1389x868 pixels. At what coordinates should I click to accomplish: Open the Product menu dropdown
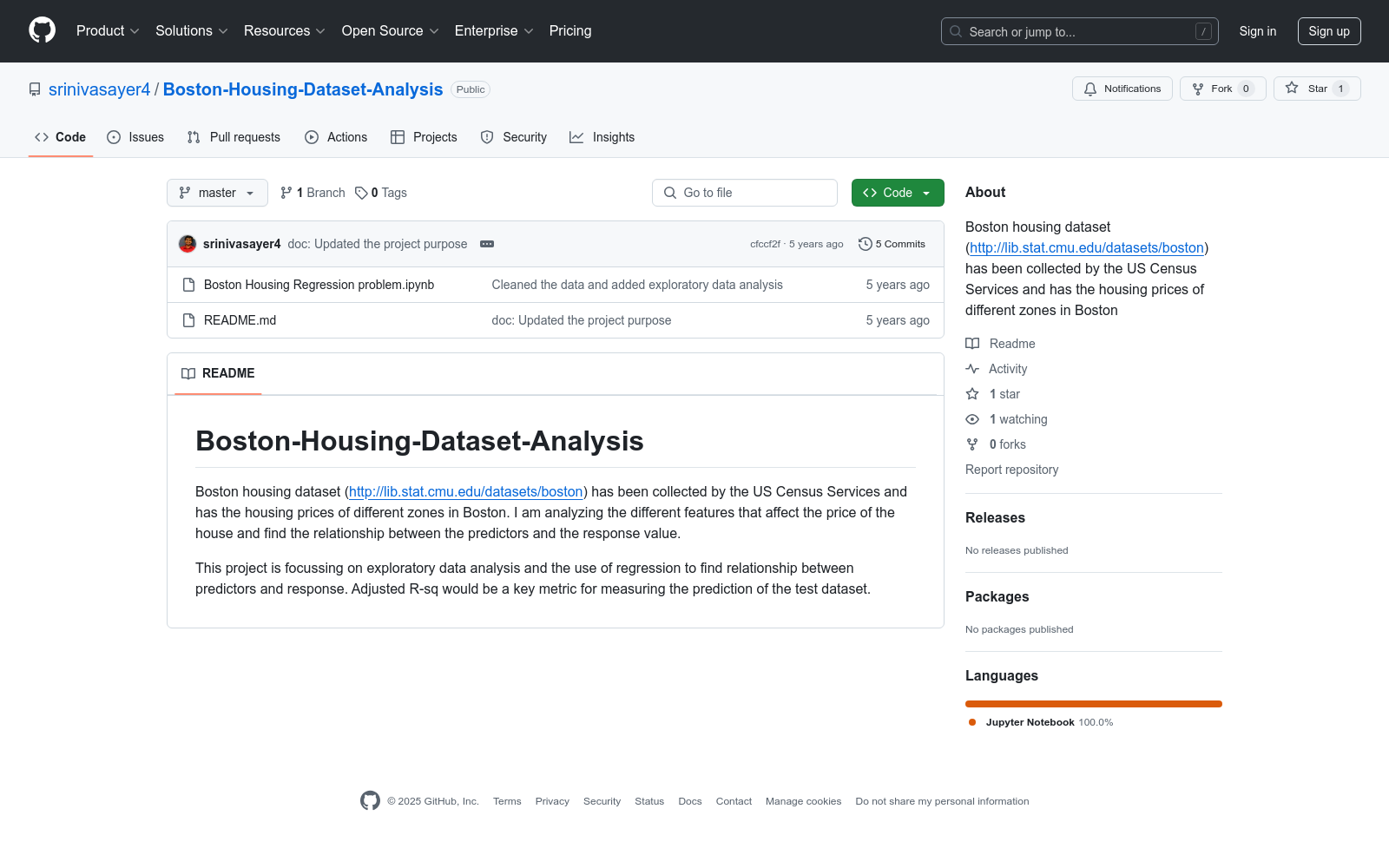[x=108, y=30]
